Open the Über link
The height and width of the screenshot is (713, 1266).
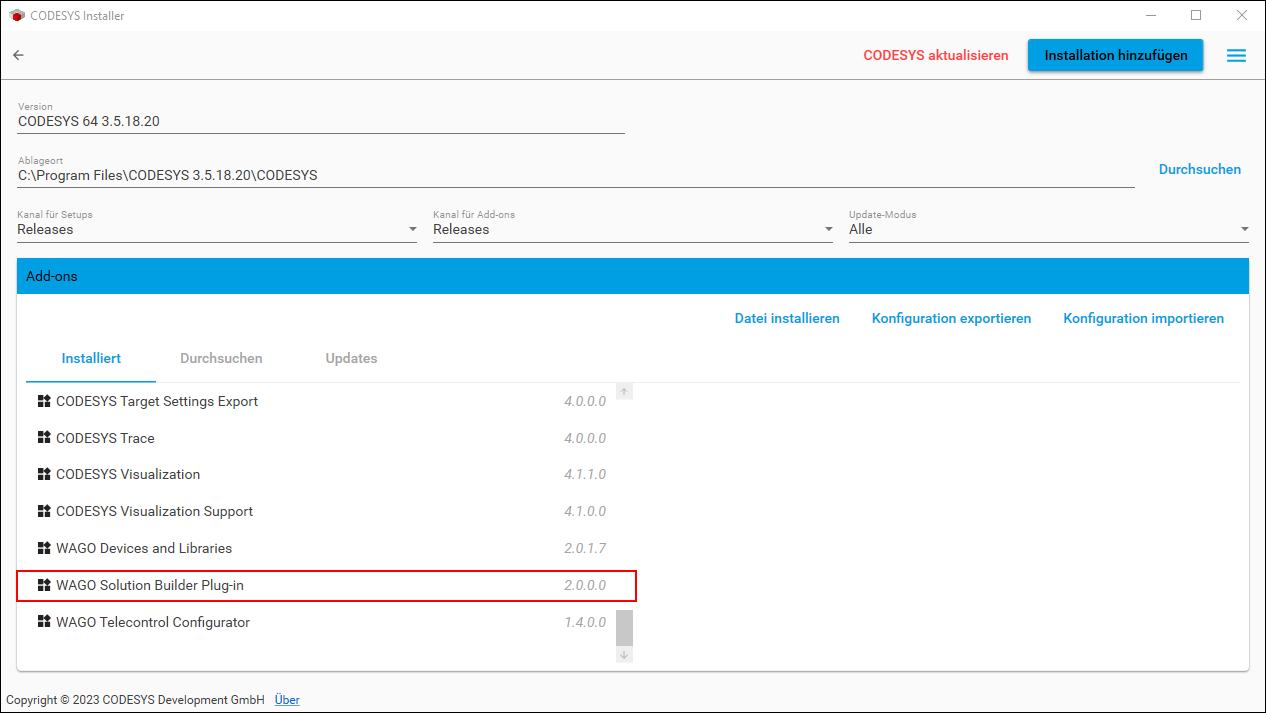287,700
